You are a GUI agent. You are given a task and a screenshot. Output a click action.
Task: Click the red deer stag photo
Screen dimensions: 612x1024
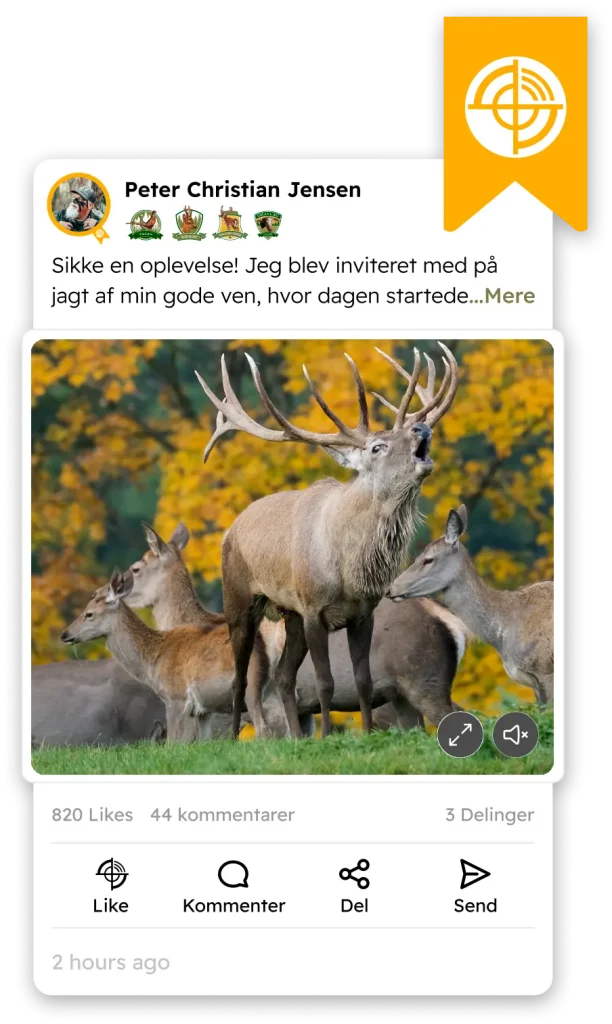293,557
